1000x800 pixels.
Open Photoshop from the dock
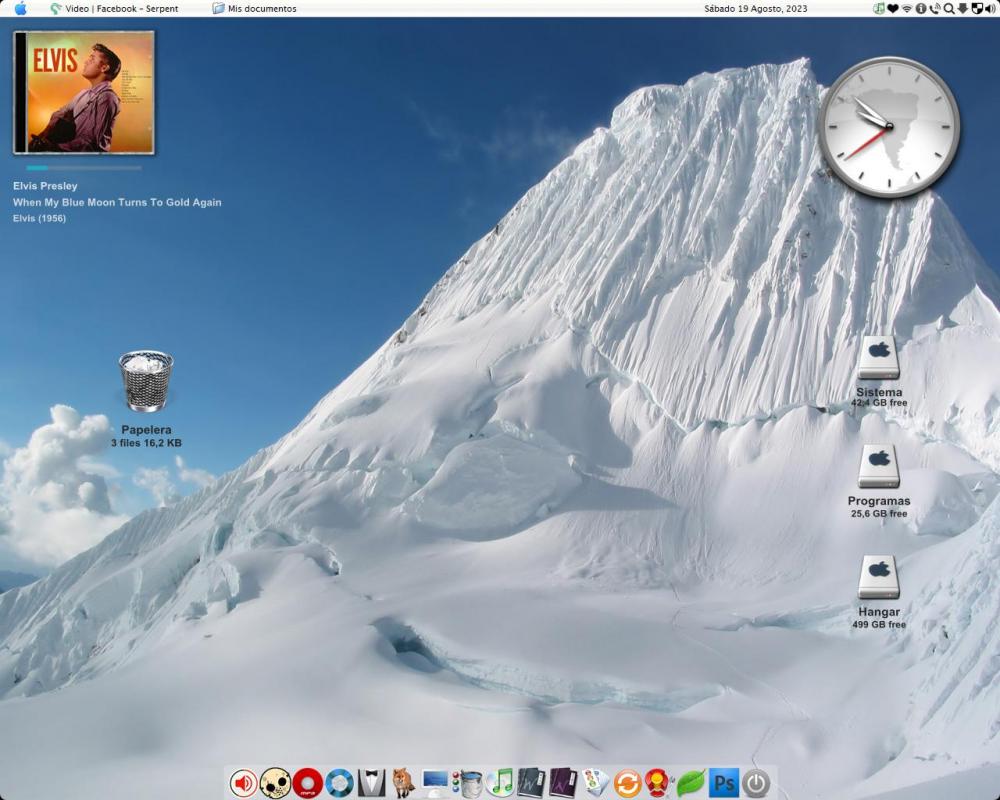click(723, 783)
